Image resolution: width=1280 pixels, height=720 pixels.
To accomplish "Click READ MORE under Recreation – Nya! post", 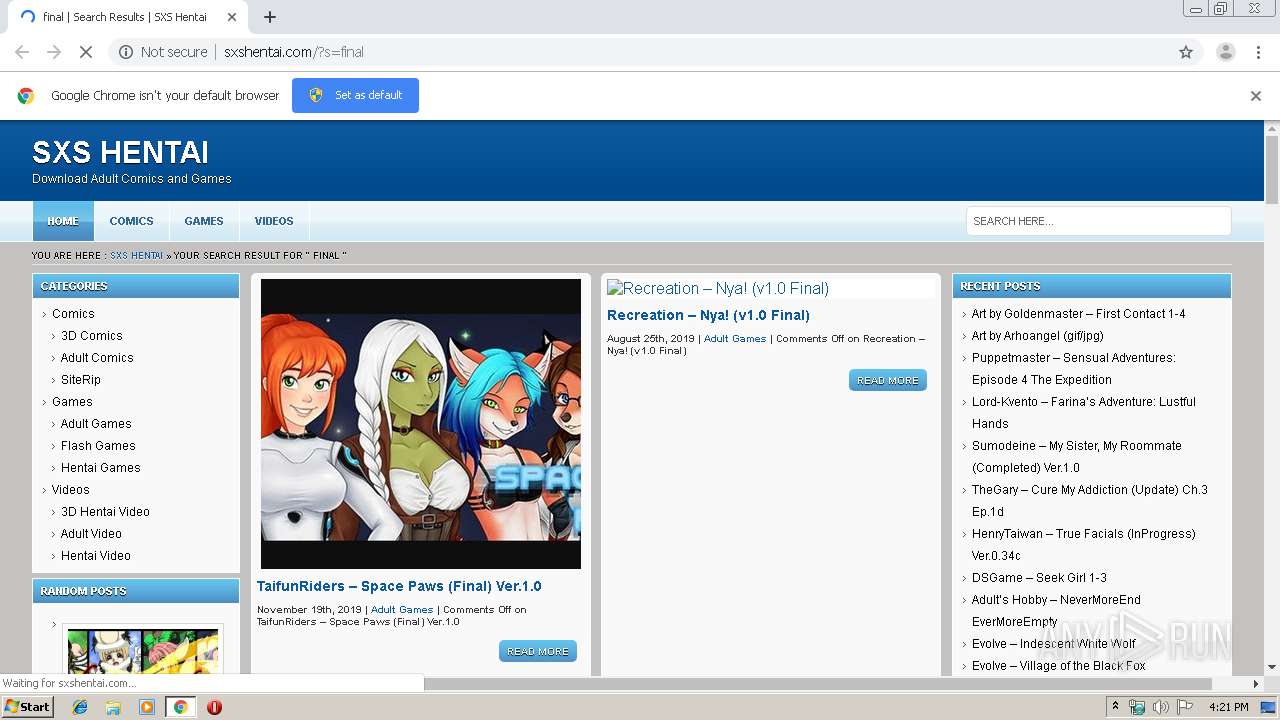I will 888,380.
